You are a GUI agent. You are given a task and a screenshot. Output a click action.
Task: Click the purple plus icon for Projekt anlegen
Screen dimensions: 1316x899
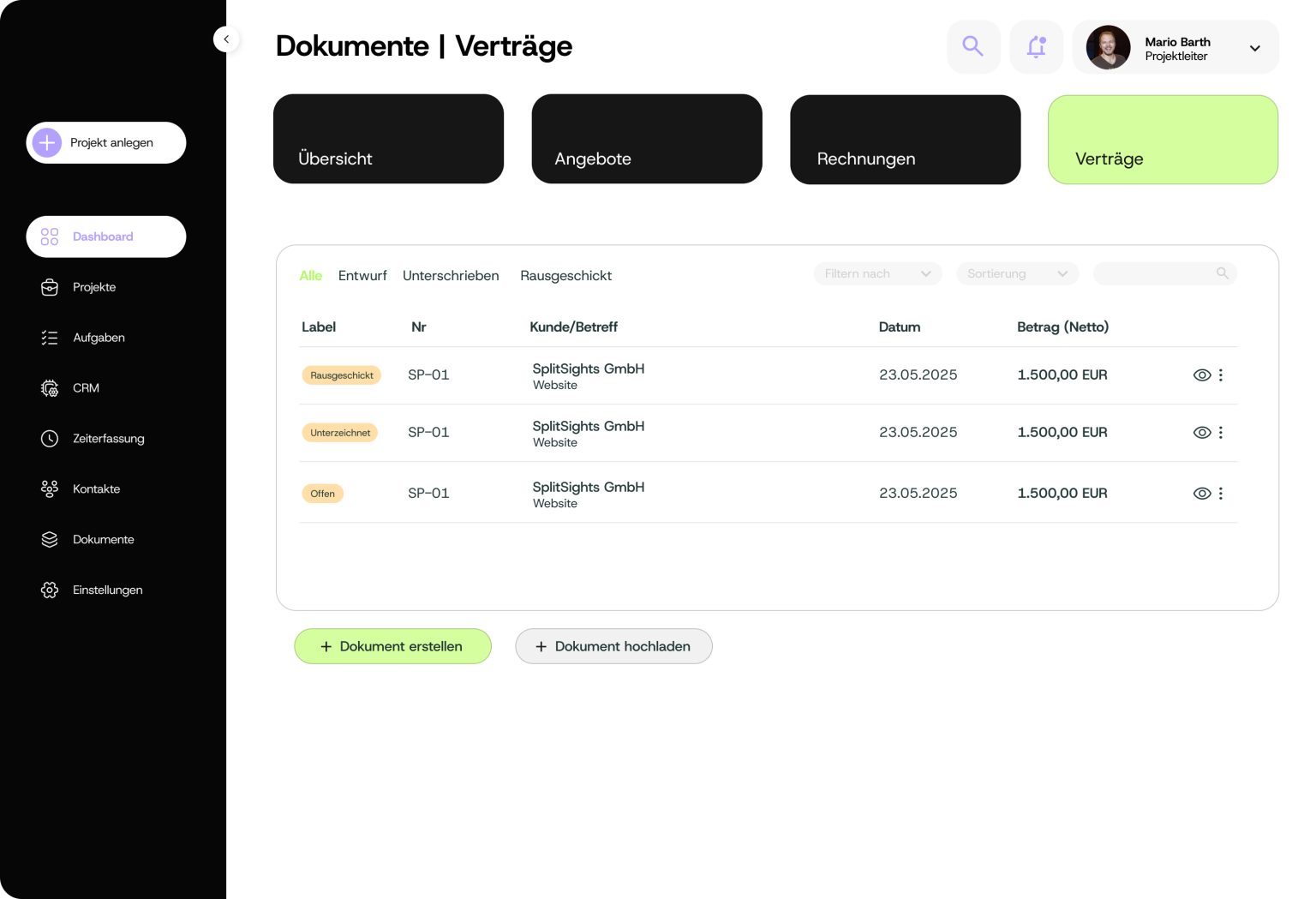[x=47, y=142]
